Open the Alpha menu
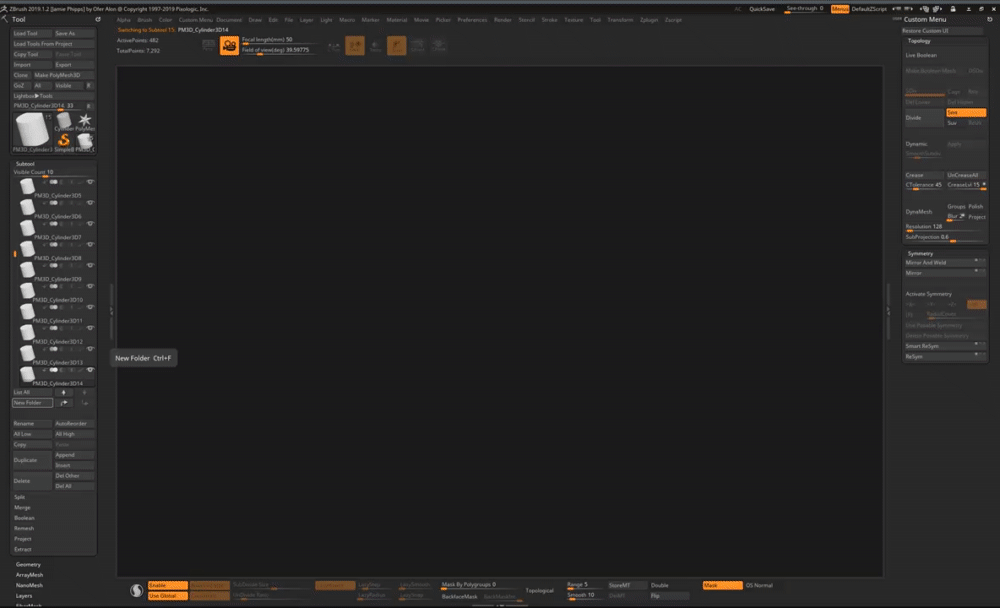The width and height of the screenshot is (1000, 608). 124,20
